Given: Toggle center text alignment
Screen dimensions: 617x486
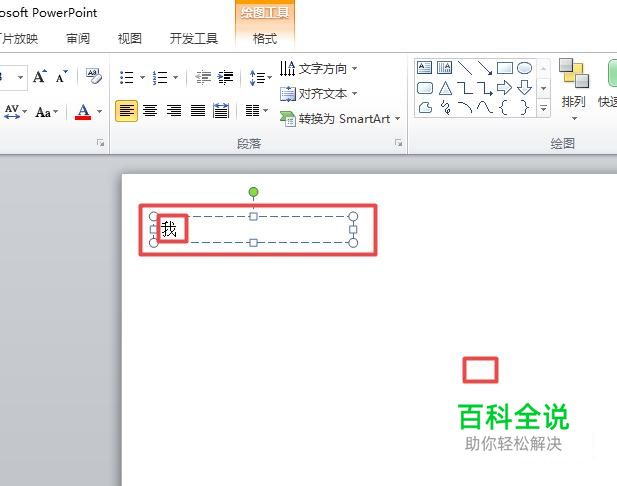Looking at the screenshot, I should point(150,111).
